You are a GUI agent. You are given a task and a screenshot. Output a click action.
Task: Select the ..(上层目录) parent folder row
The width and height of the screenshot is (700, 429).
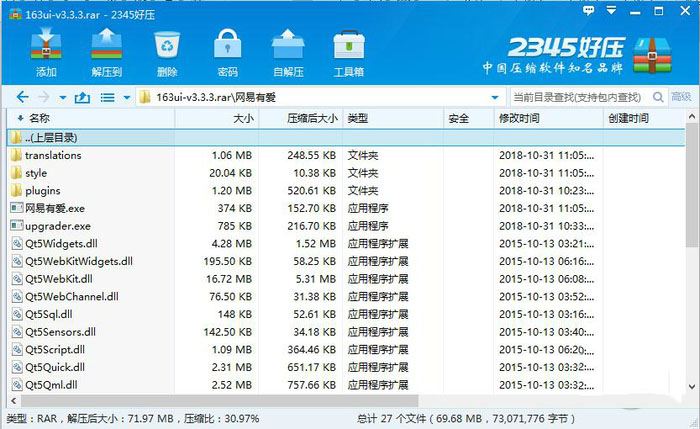(346, 137)
